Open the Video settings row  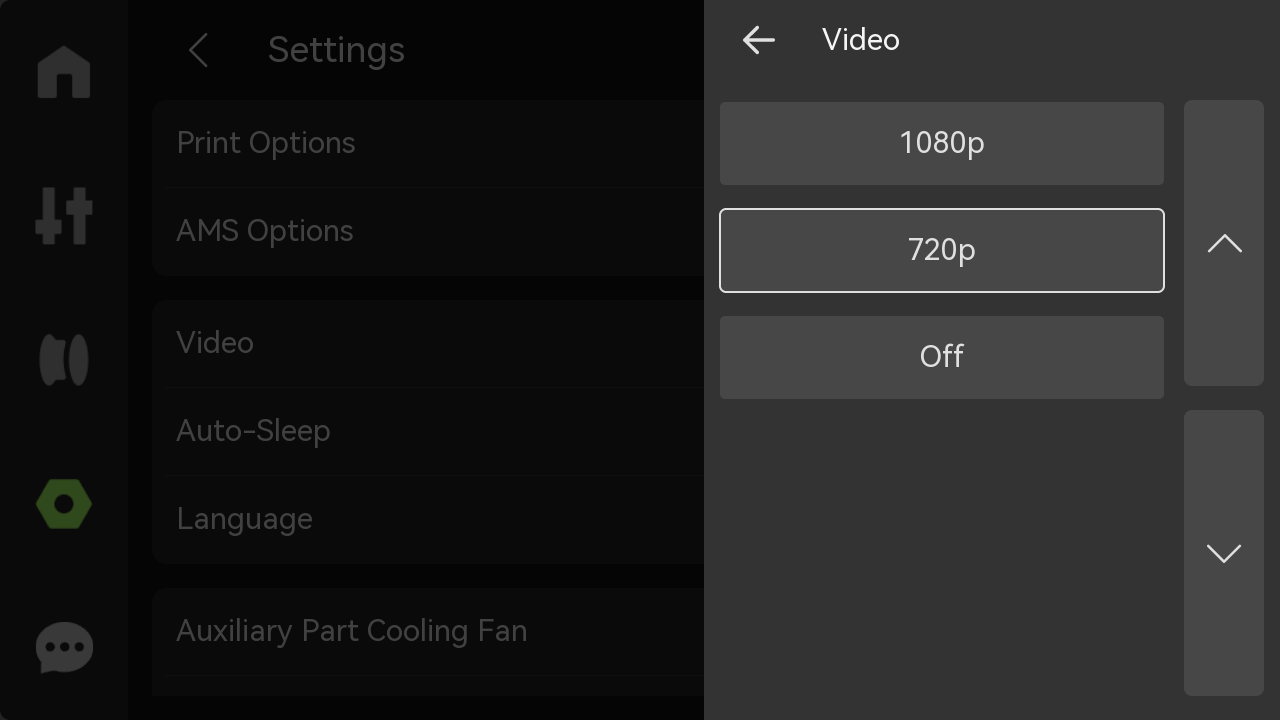pos(428,343)
